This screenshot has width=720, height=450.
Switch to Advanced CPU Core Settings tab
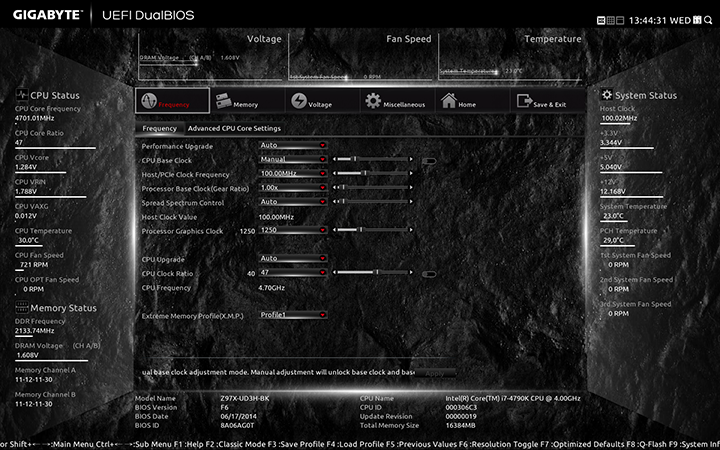[234, 128]
